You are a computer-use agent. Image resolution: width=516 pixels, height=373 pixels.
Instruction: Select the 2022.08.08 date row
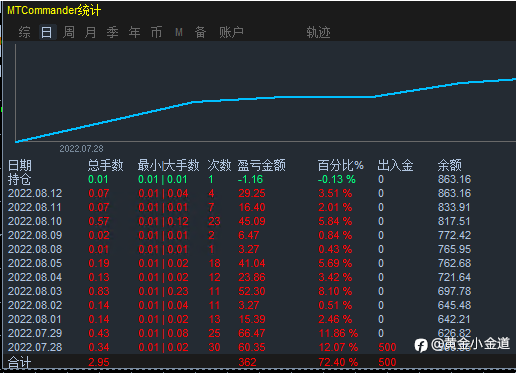coord(35,249)
